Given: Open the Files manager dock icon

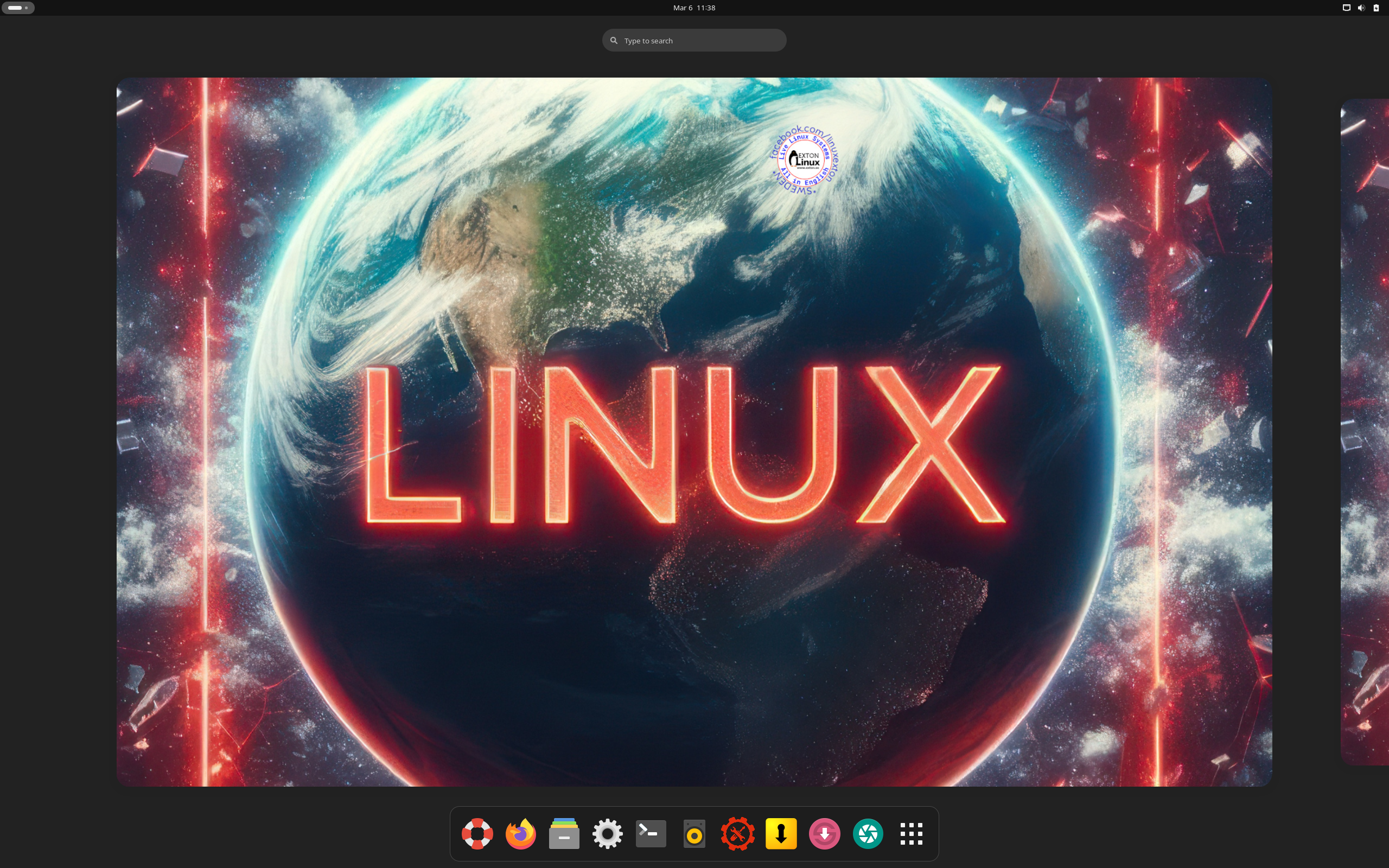Looking at the screenshot, I should click(x=564, y=834).
